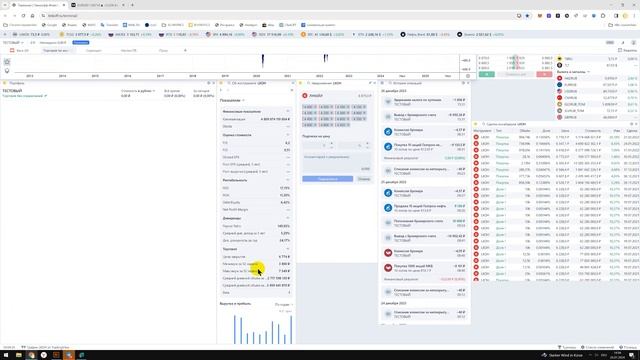The height and width of the screenshot is (360, 640).
Task: Click the blue top-up button in the top bar
Action: (x=81, y=42)
